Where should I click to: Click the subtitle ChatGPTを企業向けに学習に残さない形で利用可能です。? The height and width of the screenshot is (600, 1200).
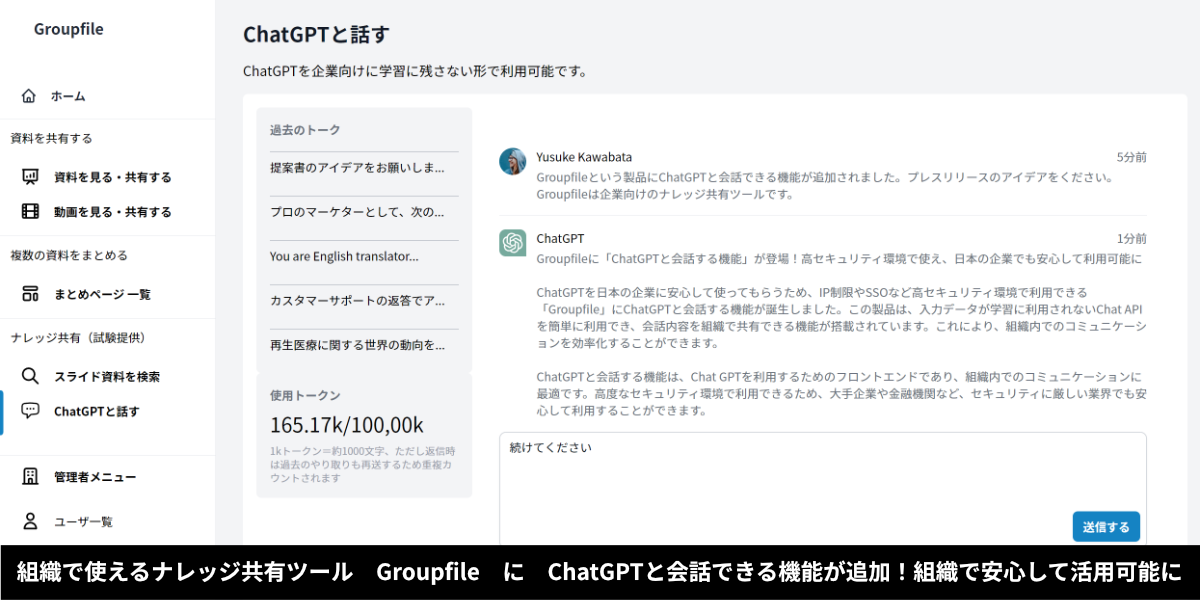click(415, 71)
